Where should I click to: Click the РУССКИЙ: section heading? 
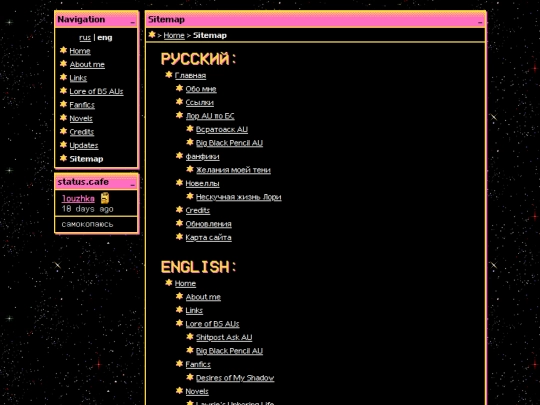click(199, 59)
